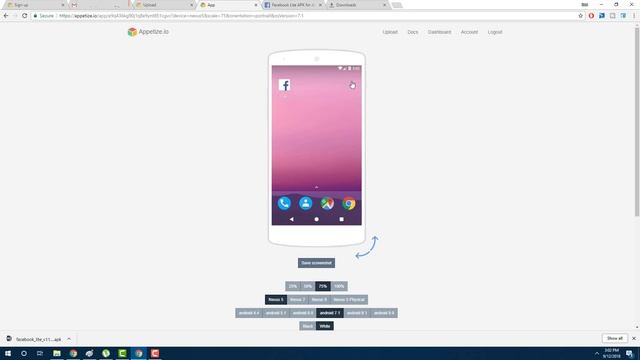This screenshot has height=360, width=640.
Task: Open the Windows Start button
Action: coord(8,353)
